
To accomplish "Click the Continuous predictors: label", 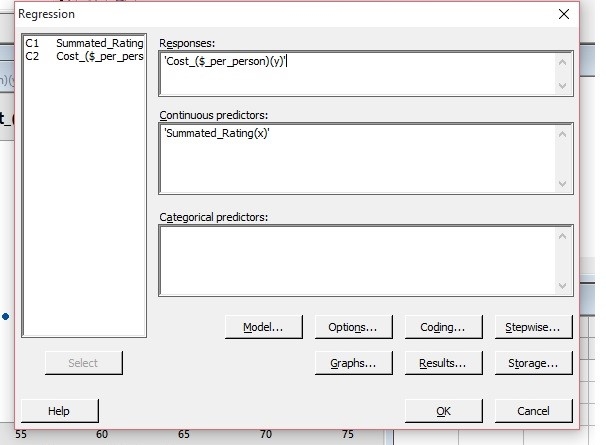I will [214, 115].
